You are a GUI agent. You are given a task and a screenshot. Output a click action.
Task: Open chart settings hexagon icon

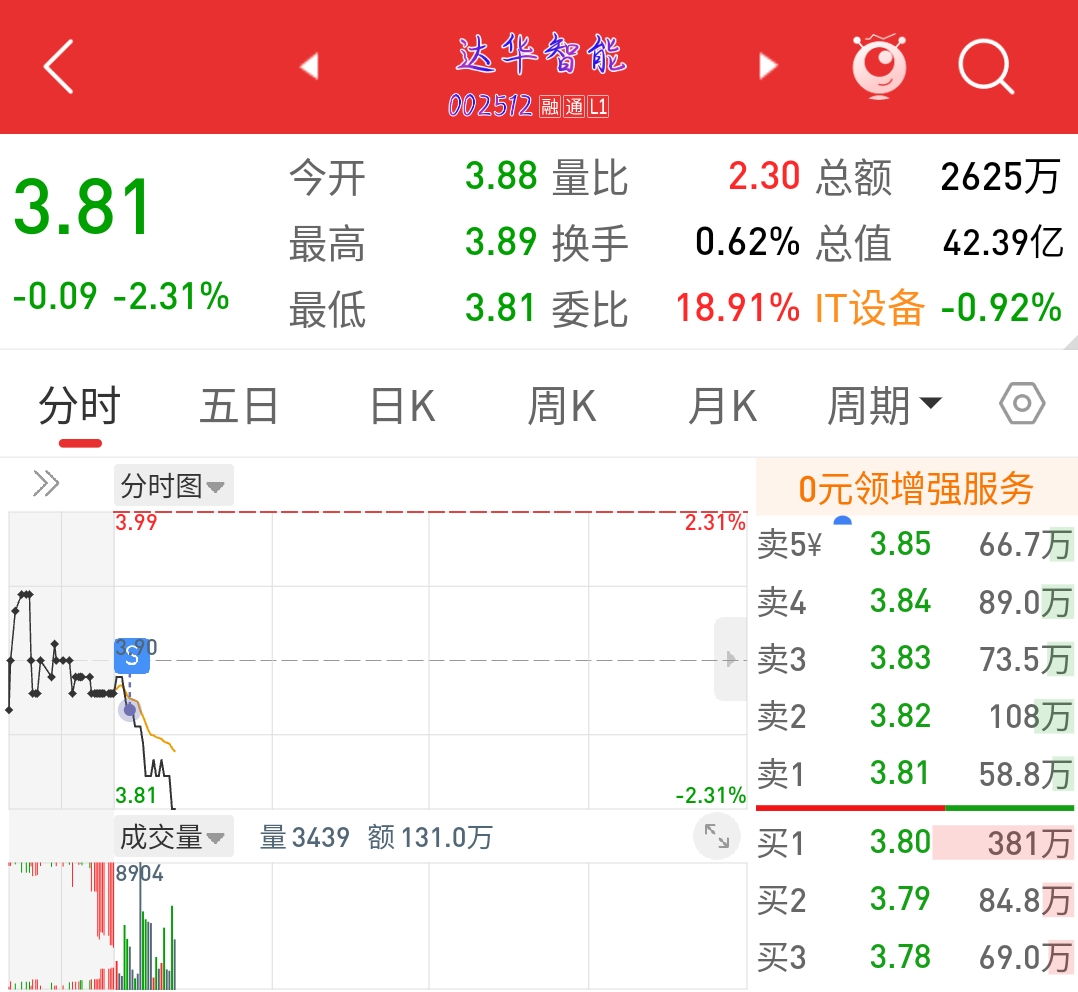[1022, 404]
